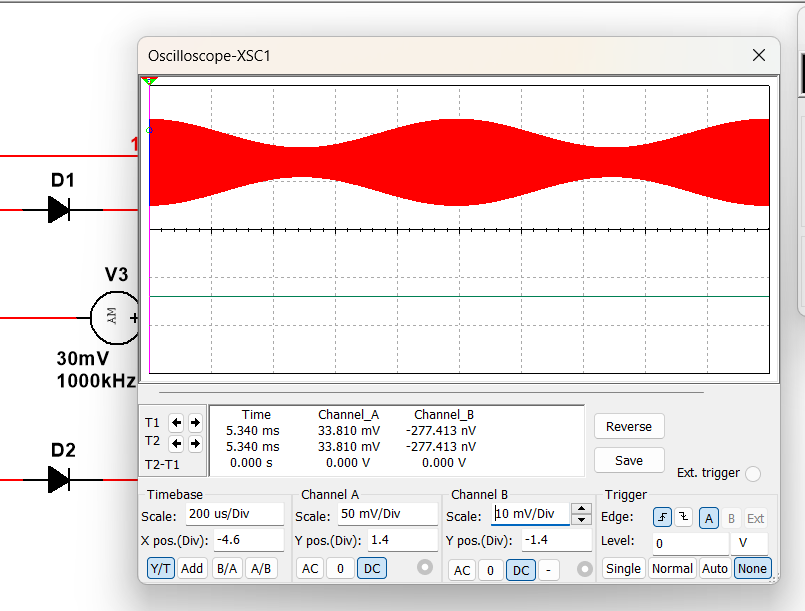Set Channel B coupling to DC
The height and width of the screenshot is (611, 805).
pyautogui.click(x=521, y=570)
